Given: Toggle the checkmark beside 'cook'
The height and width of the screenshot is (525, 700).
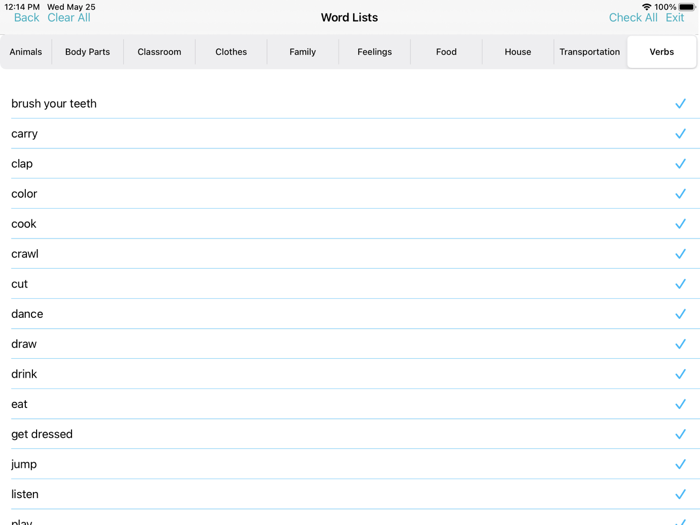Looking at the screenshot, I should tap(680, 224).
